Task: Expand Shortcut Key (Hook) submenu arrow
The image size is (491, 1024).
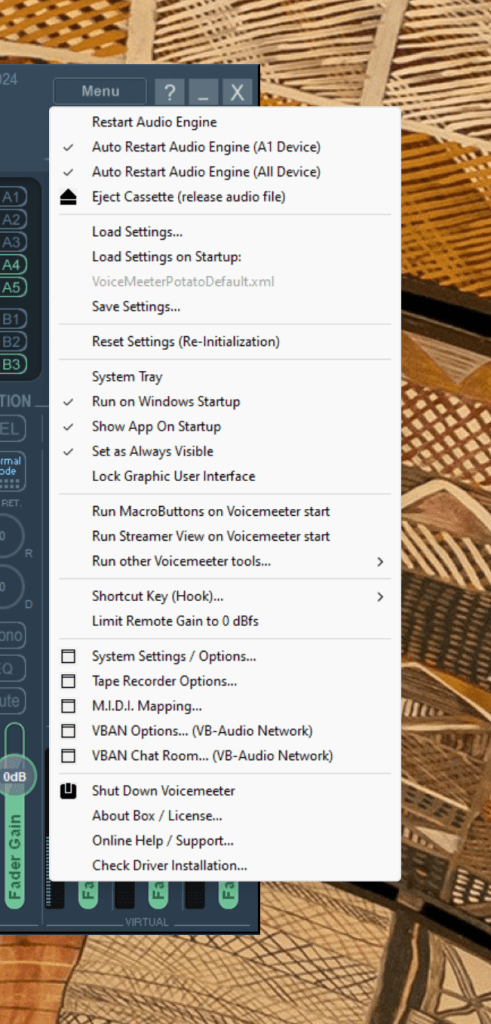Action: pos(380,596)
